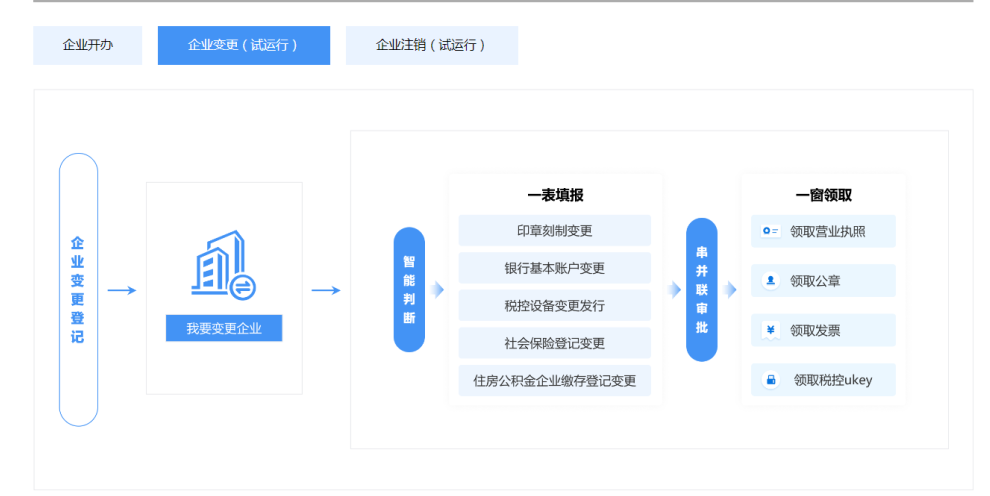The width and height of the screenshot is (990, 496).
Task: Click the 串并联审批 blue pill
Action: pos(701,290)
